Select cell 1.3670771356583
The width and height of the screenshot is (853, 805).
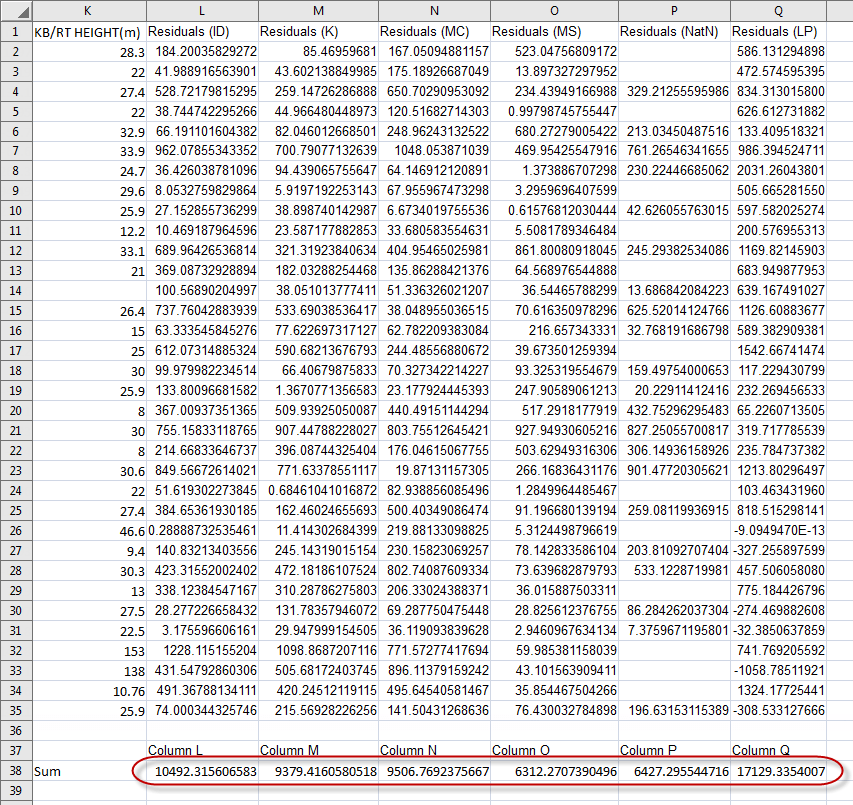point(318,391)
